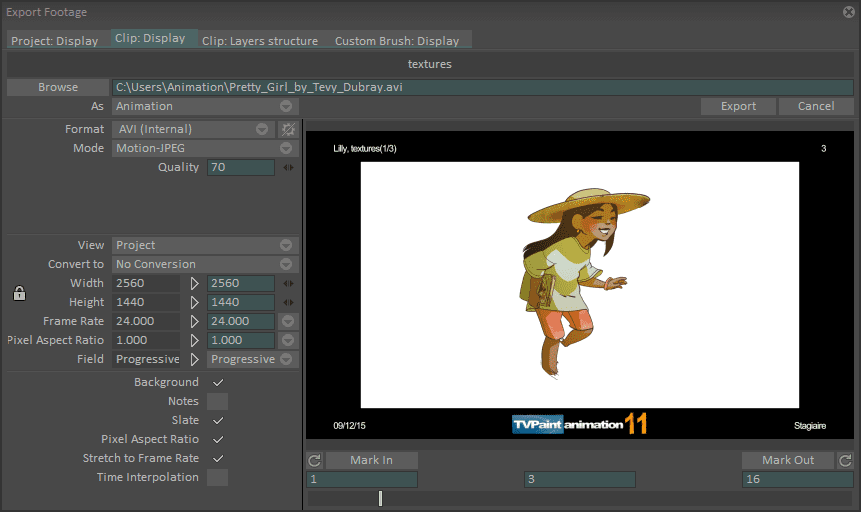The height and width of the screenshot is (512, 861).
Task: Reset the Mark Out value icon
Action: click(x=846, y=460)
